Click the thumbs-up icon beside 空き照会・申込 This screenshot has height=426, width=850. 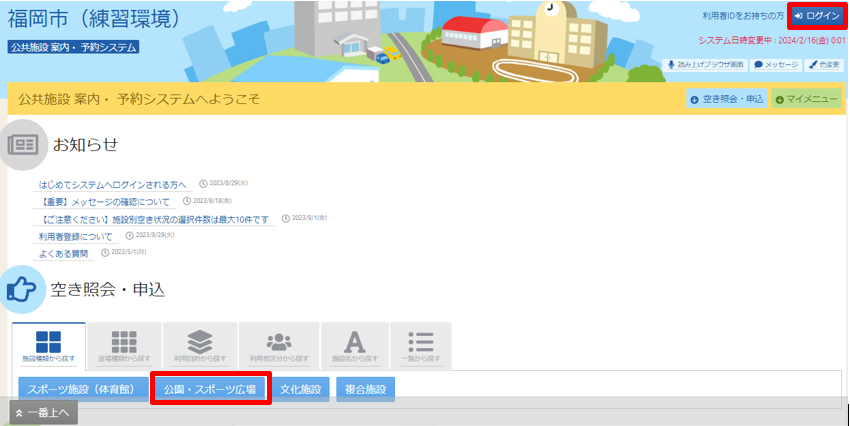tap(22, 289)
